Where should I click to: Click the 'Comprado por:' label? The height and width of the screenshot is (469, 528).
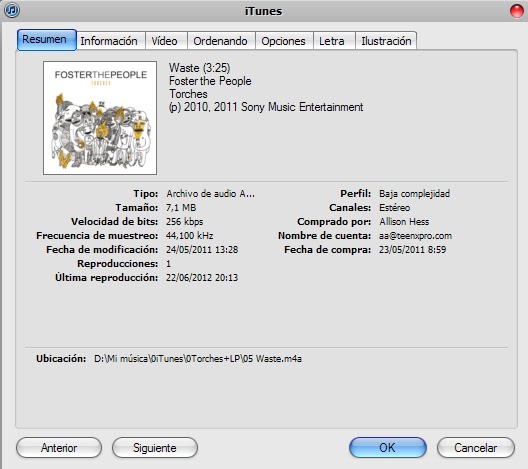[x=334, y=222]
